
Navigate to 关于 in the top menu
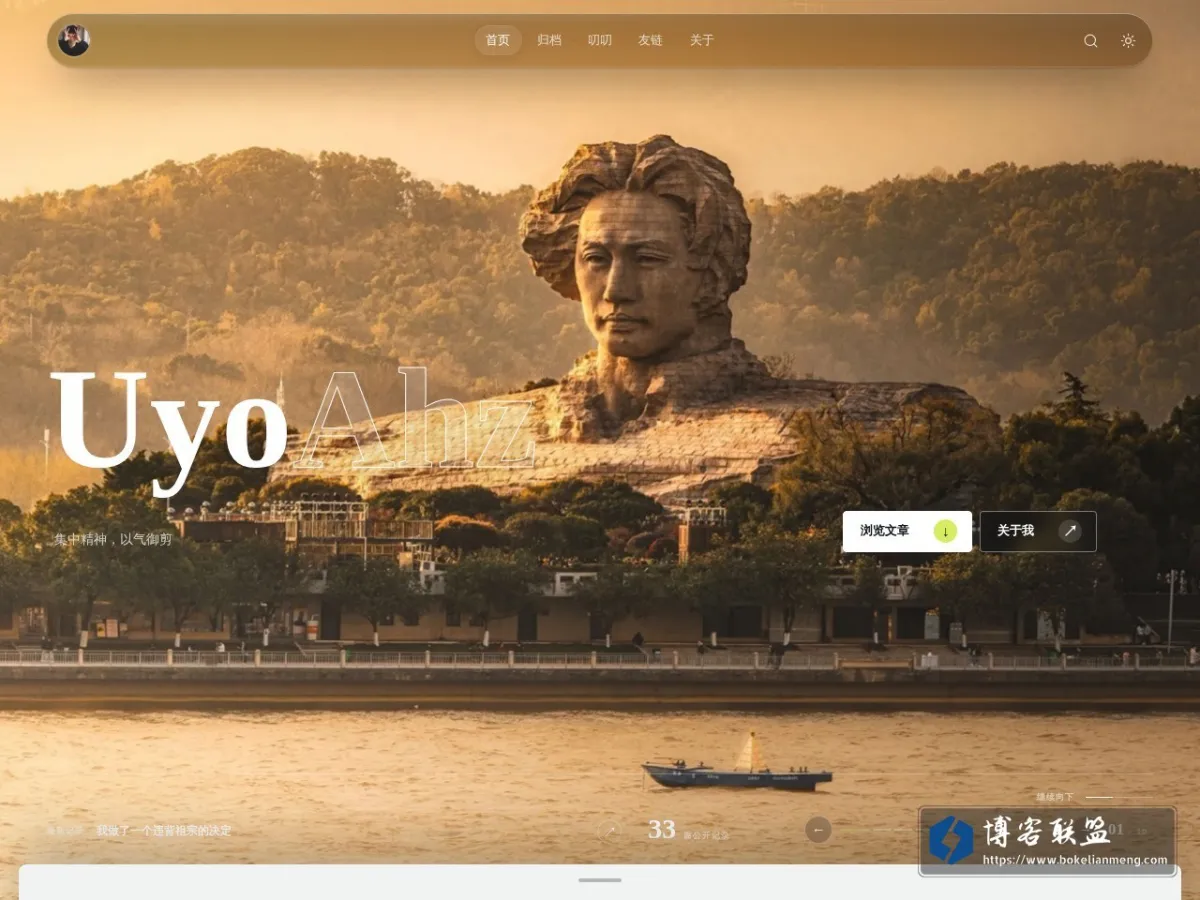pyautogui.click(x=702, y=41)
